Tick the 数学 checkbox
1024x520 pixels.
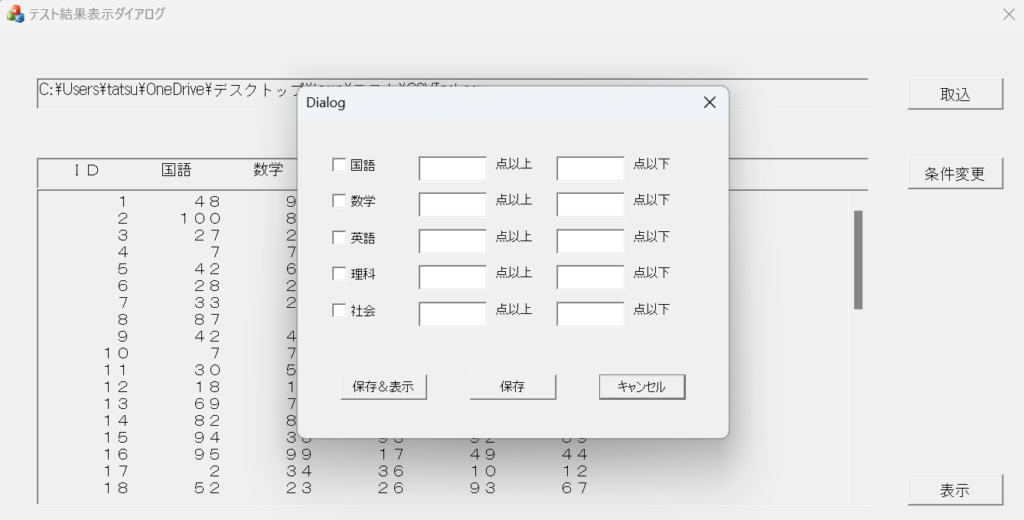(339, 201)
